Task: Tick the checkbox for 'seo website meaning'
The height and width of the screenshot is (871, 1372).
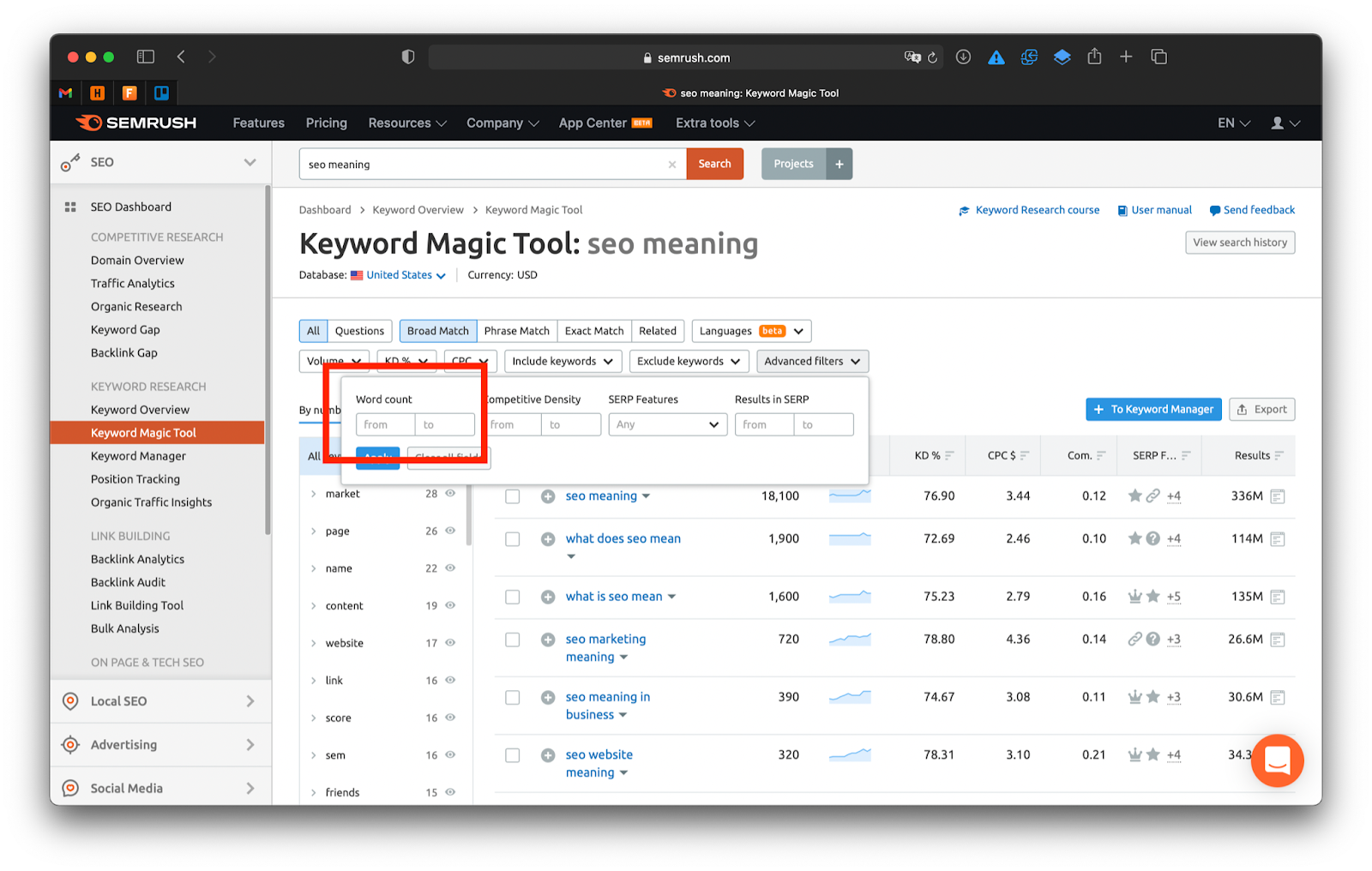Action: (x=513, y=755)
